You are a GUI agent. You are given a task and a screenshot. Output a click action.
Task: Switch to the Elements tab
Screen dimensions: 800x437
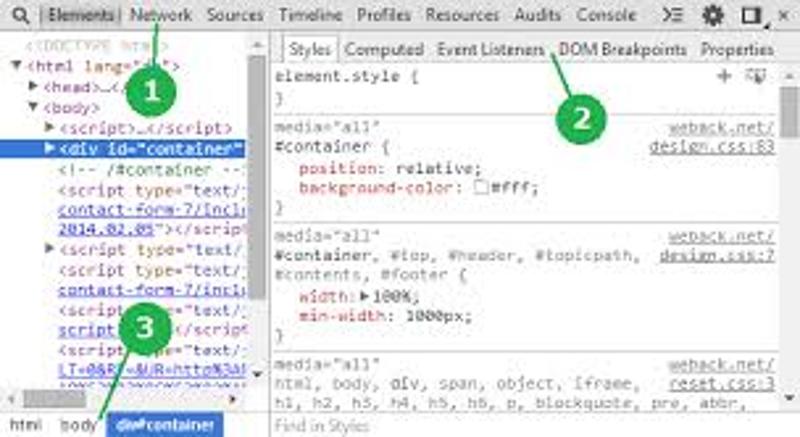pos(80,15)
